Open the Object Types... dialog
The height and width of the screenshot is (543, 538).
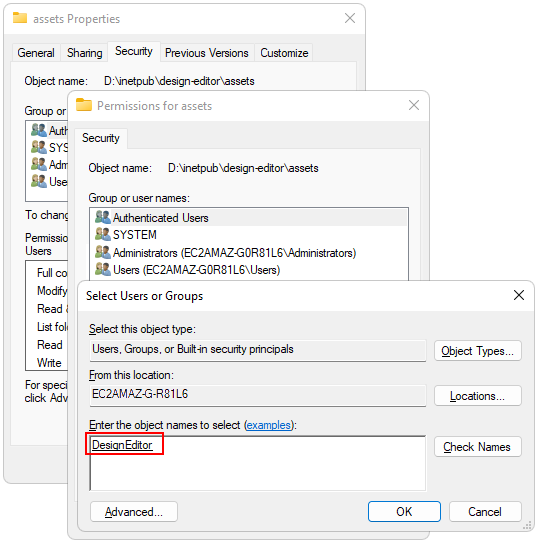477,351
